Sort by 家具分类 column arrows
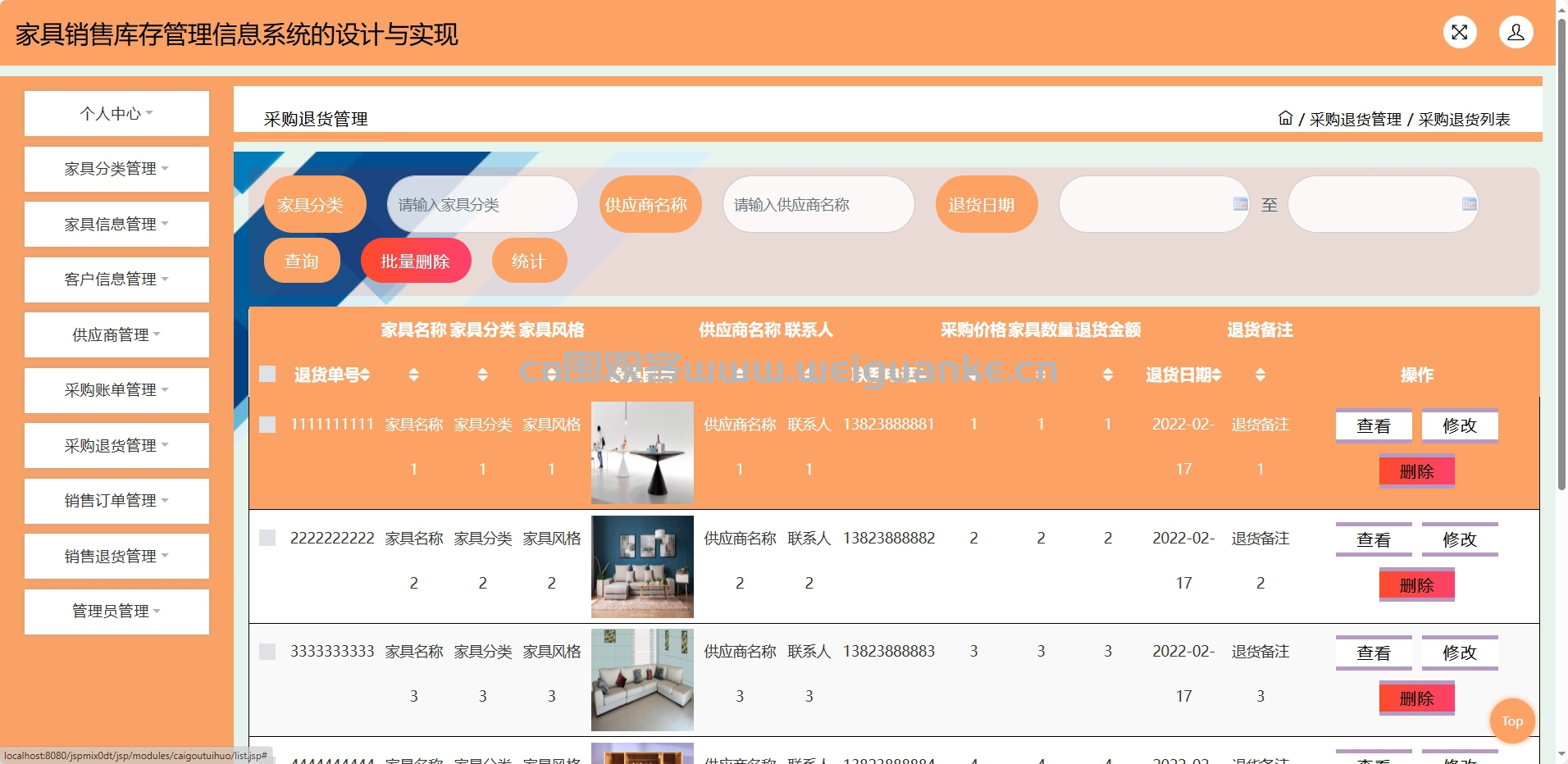This screenshot has width=1568, height=764. tap(483, 375)
